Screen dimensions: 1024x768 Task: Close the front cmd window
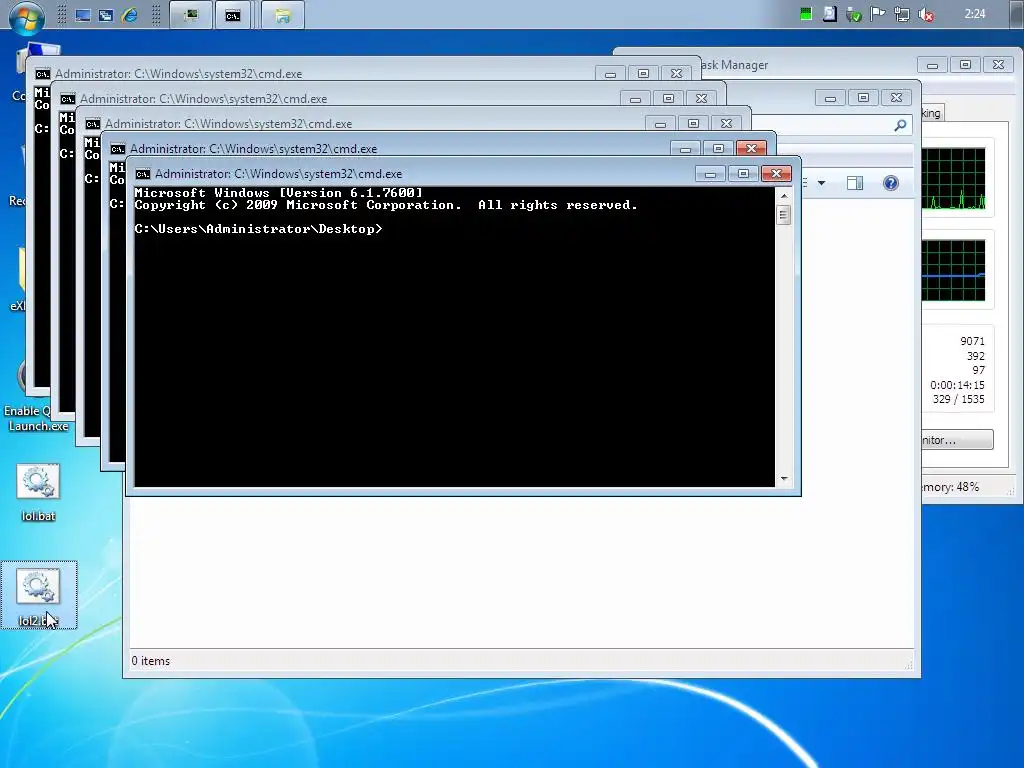point(776,174)
